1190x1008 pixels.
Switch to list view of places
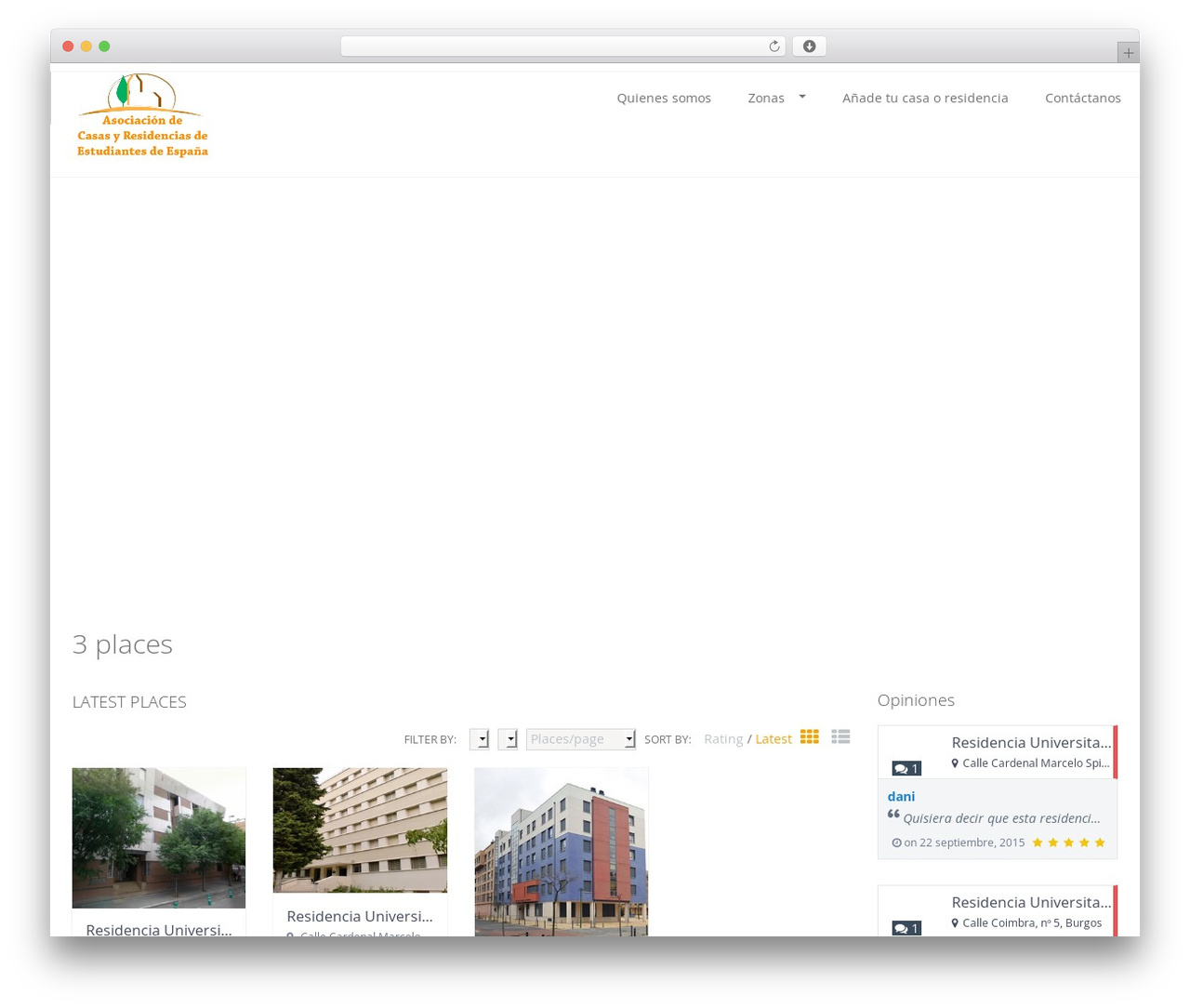pos(840,736)
